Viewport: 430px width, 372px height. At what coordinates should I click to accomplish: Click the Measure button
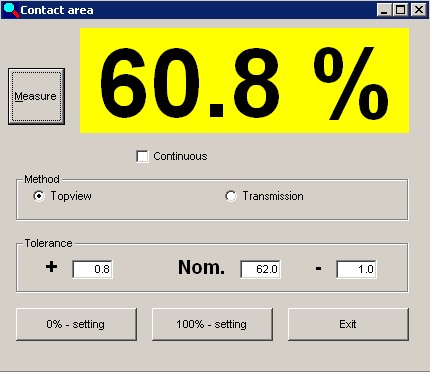(36, 97)
